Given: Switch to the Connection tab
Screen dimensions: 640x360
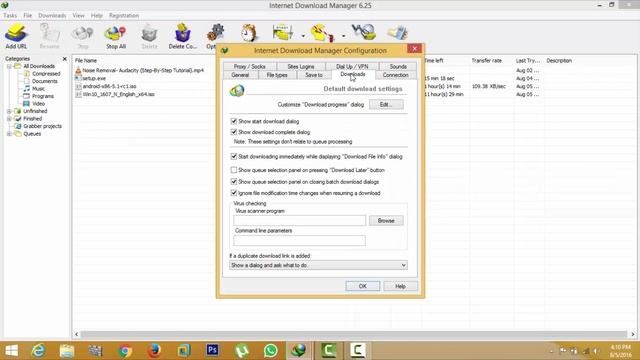Looking at the screenshot, I should 396,75.
